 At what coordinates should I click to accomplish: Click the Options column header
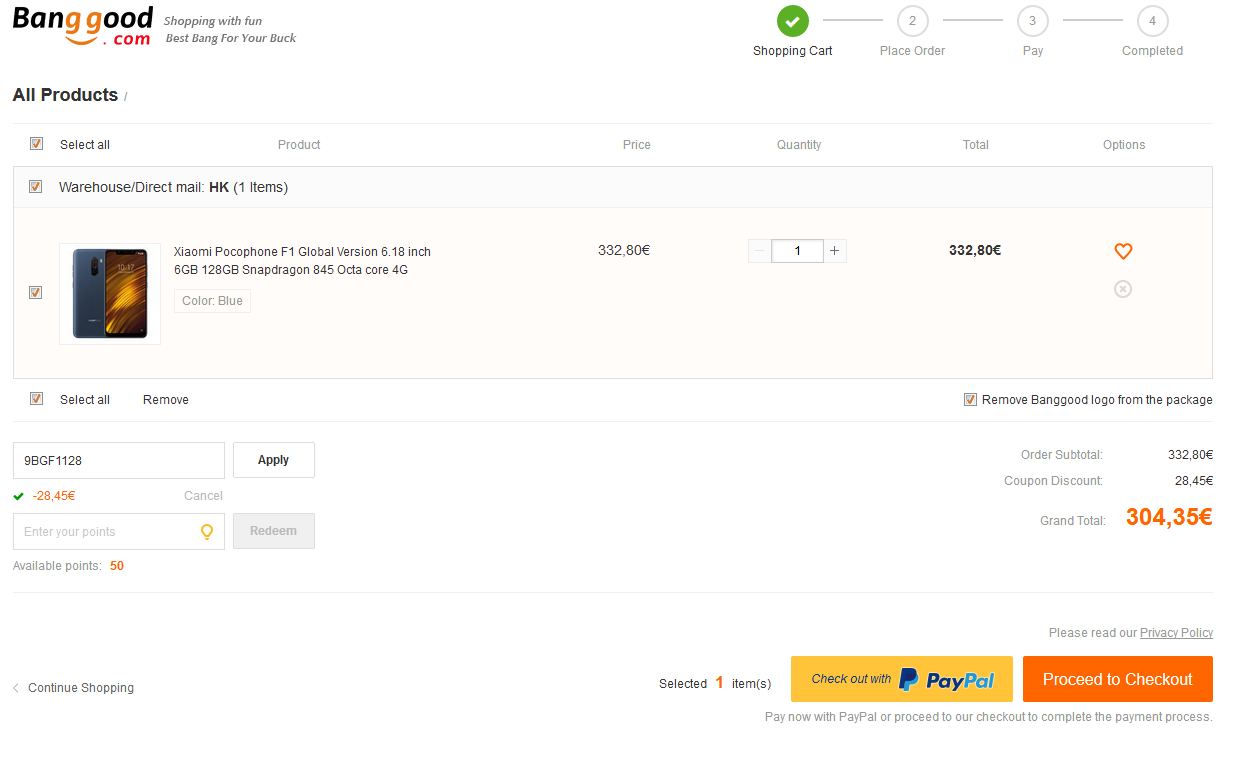[x=1124, y=145]
